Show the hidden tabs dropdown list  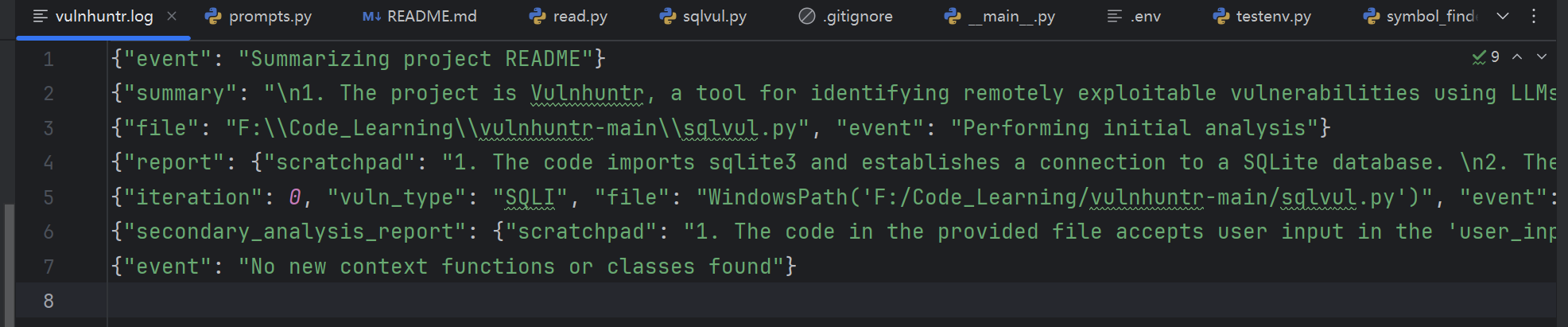click(x=1503, y=16)
